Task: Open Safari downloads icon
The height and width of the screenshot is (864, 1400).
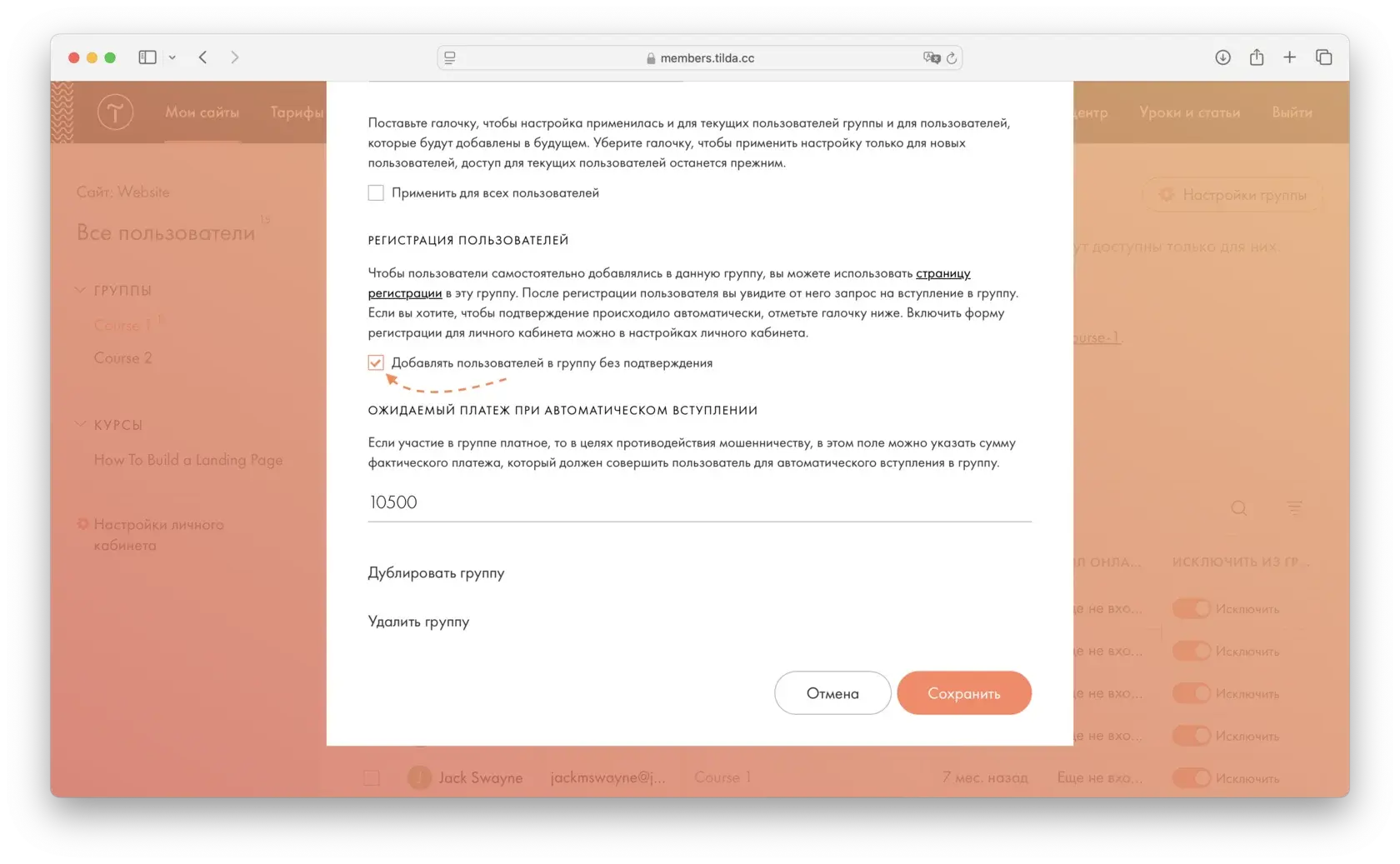Action: [1222, 57]
